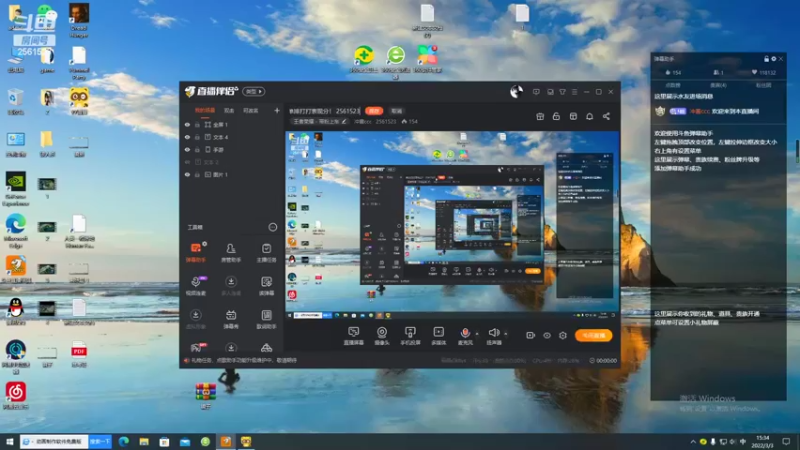The image size is (800, 450).
Task: Open the user avatar in the title bar
Action: 516,92
